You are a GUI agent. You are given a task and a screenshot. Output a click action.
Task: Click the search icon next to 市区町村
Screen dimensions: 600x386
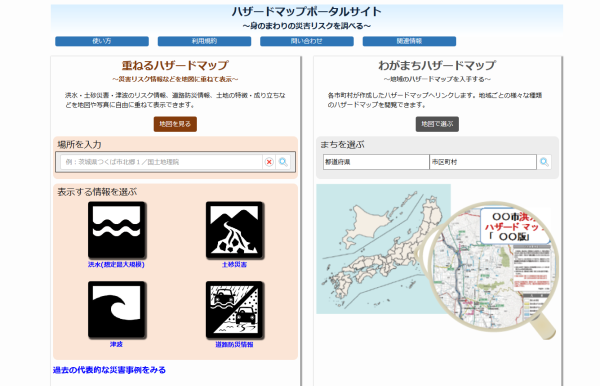[x=544, y=162]
